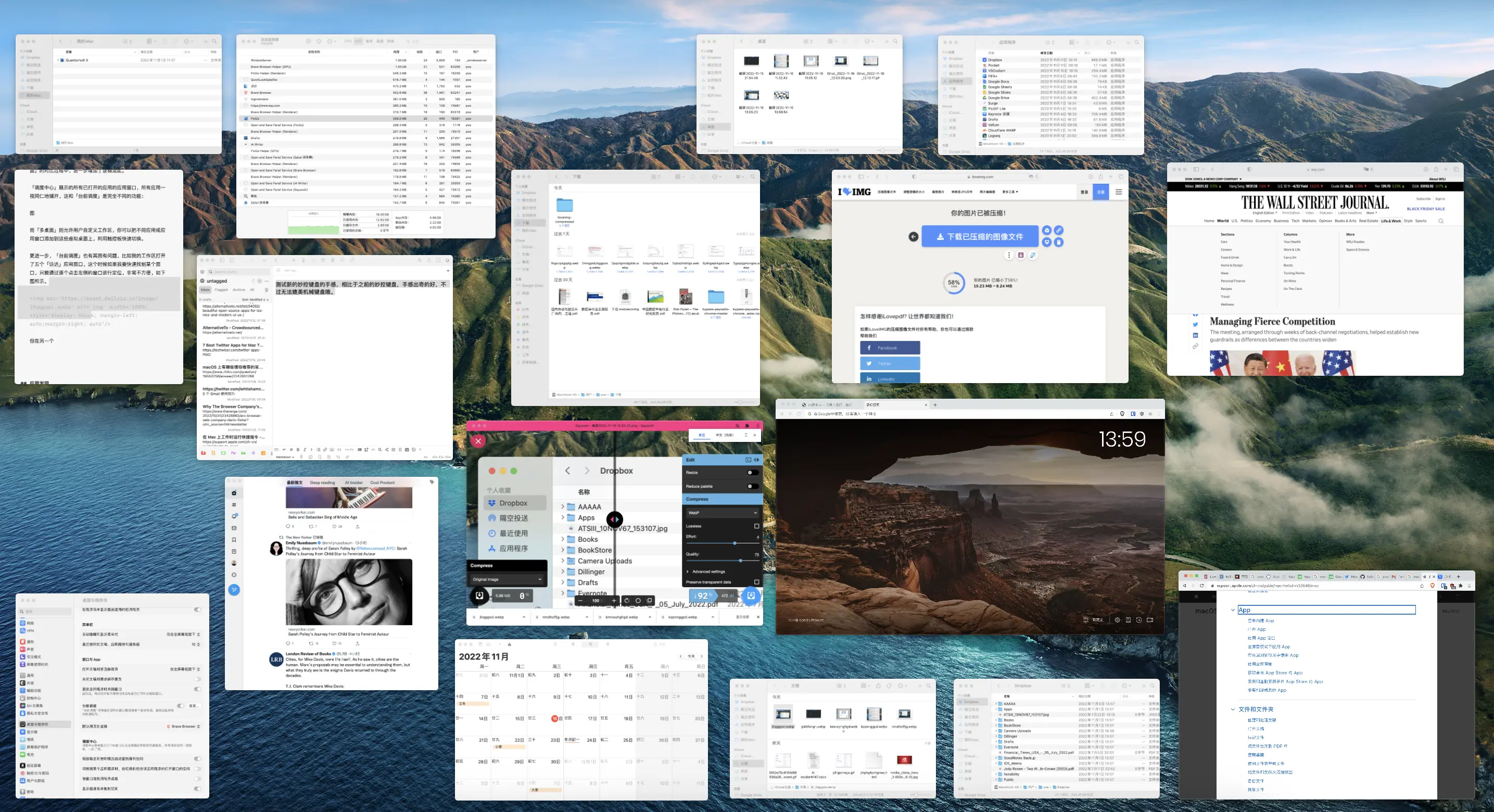The image size is (1494, 812).
Task: Select PicGo row in Activity Monitor
Action: (365, 118)
